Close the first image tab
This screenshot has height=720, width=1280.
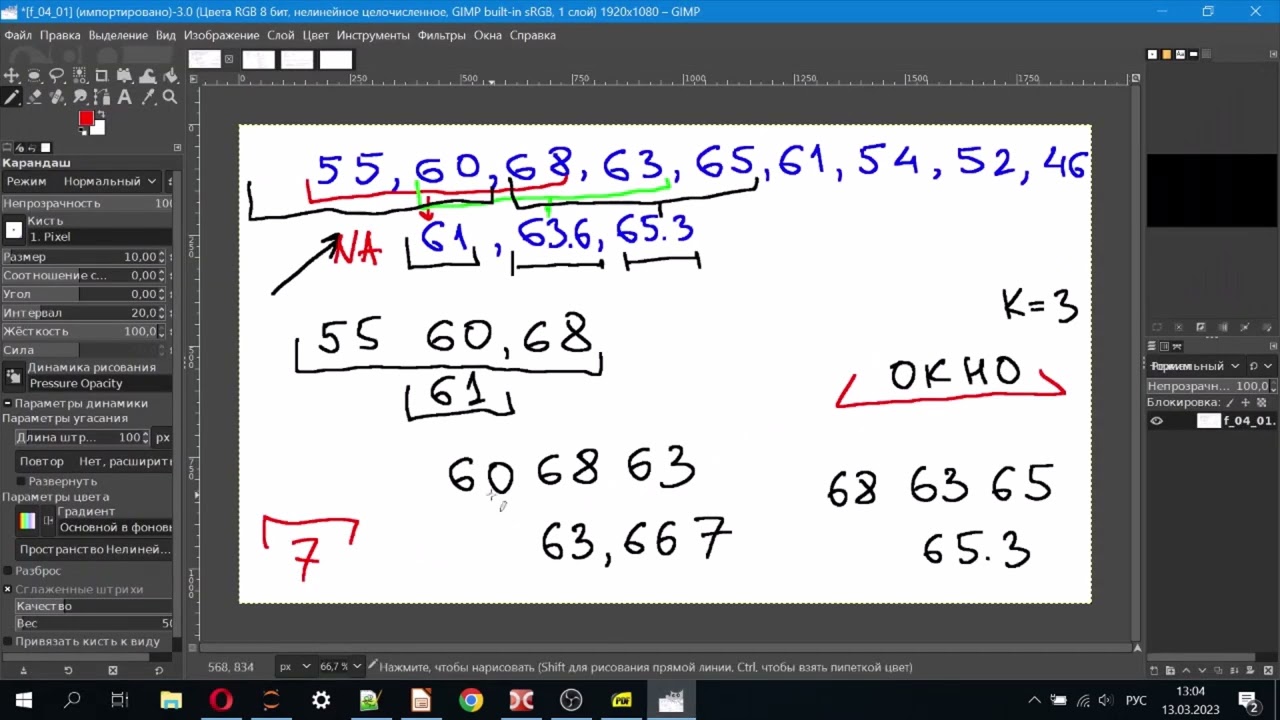(x=229, y=59)
